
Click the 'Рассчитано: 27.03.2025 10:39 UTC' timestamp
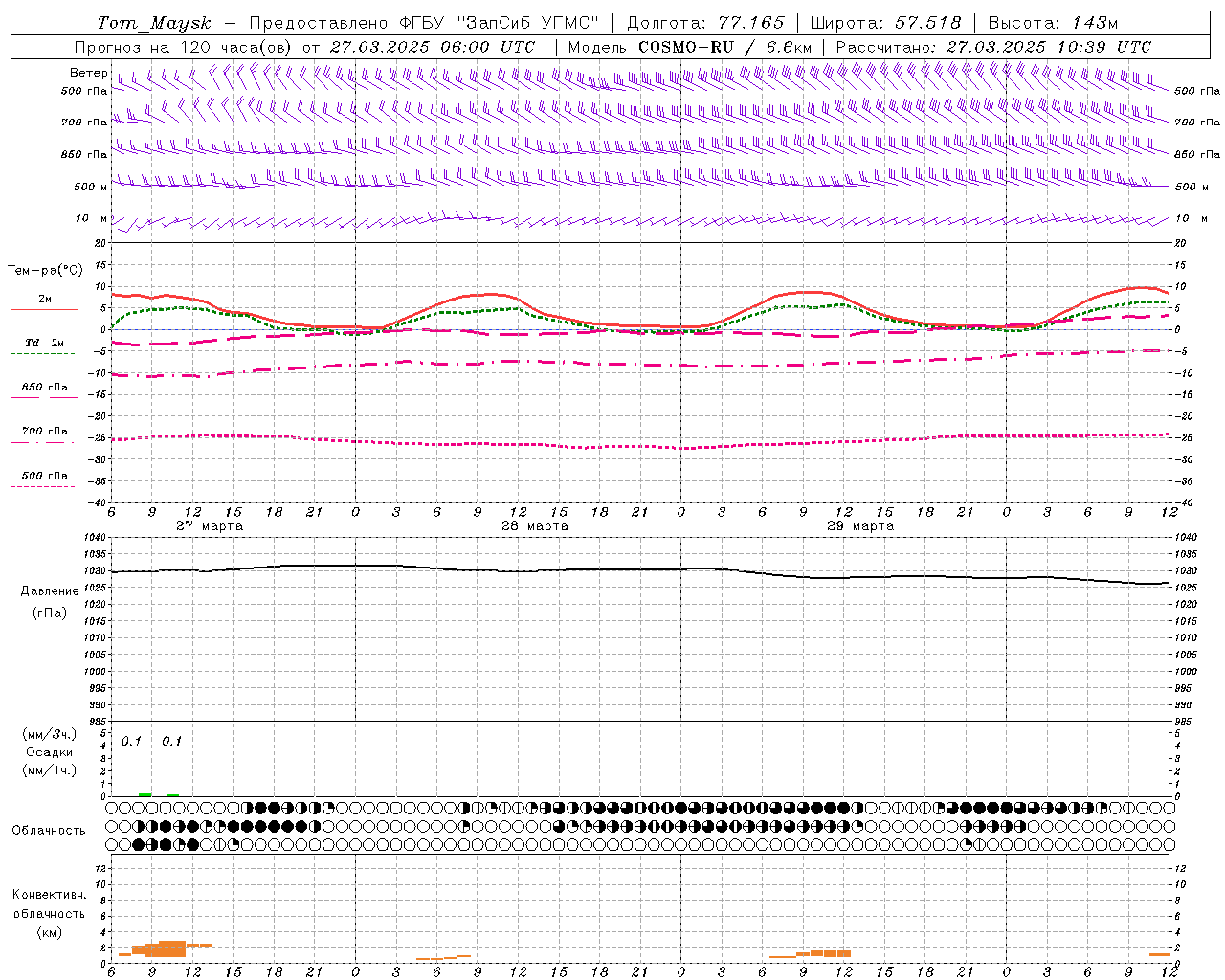click(x=993, y=47)
